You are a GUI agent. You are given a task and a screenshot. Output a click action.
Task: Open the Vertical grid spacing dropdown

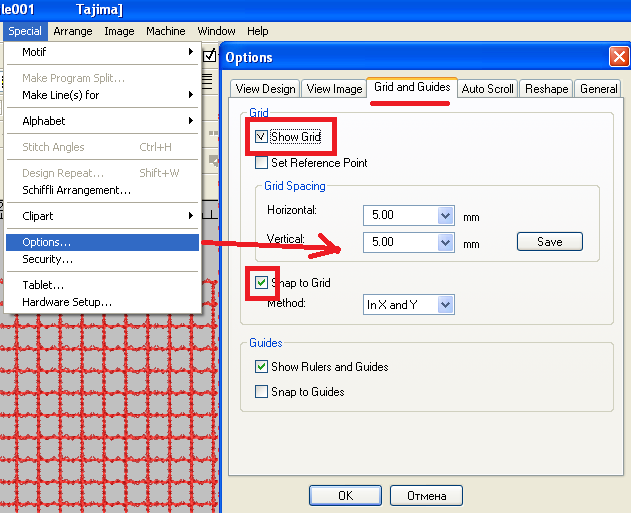[445, 242]
